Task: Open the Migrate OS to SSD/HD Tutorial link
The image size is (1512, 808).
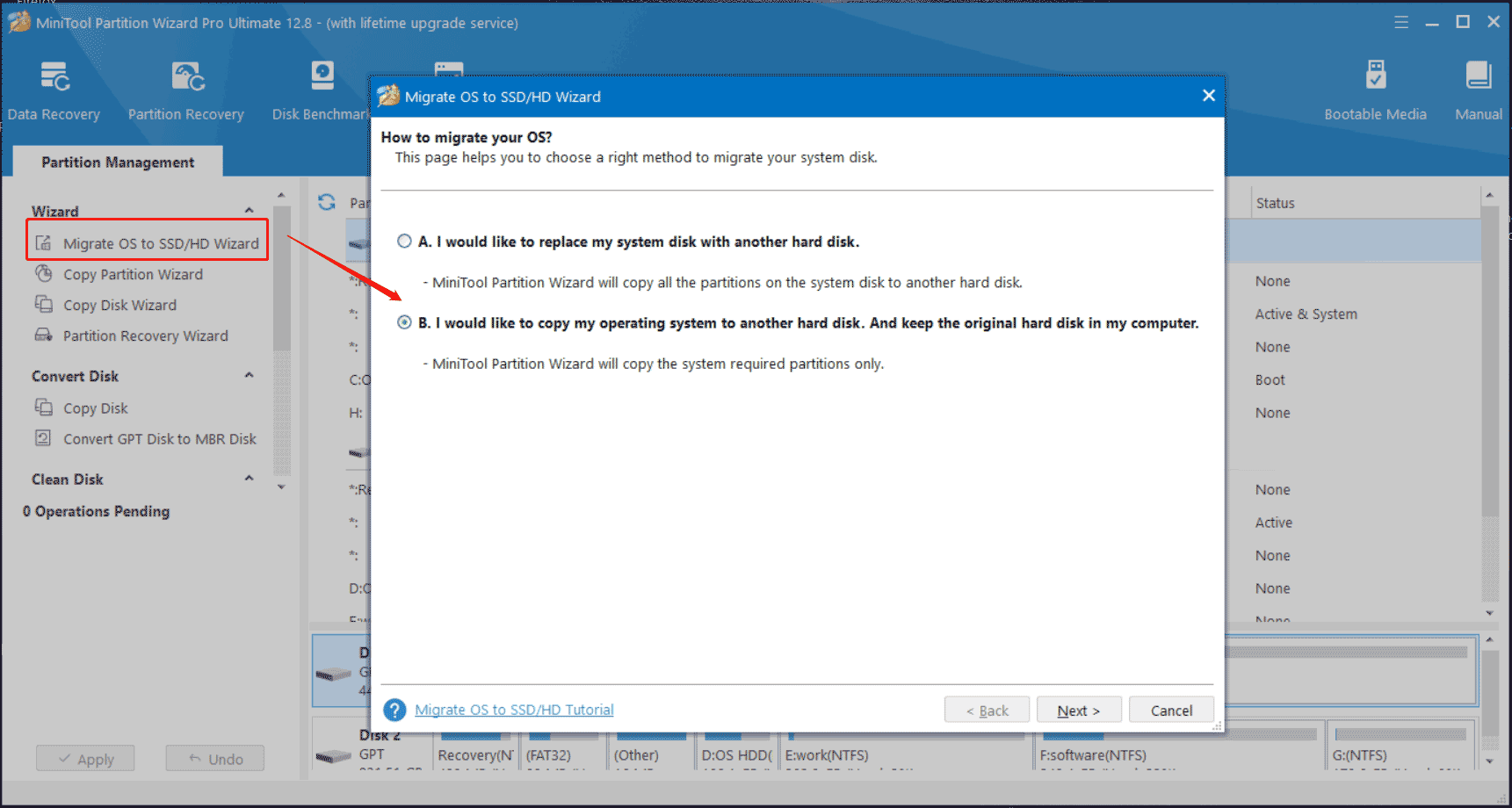Action: tap(514, 710)
